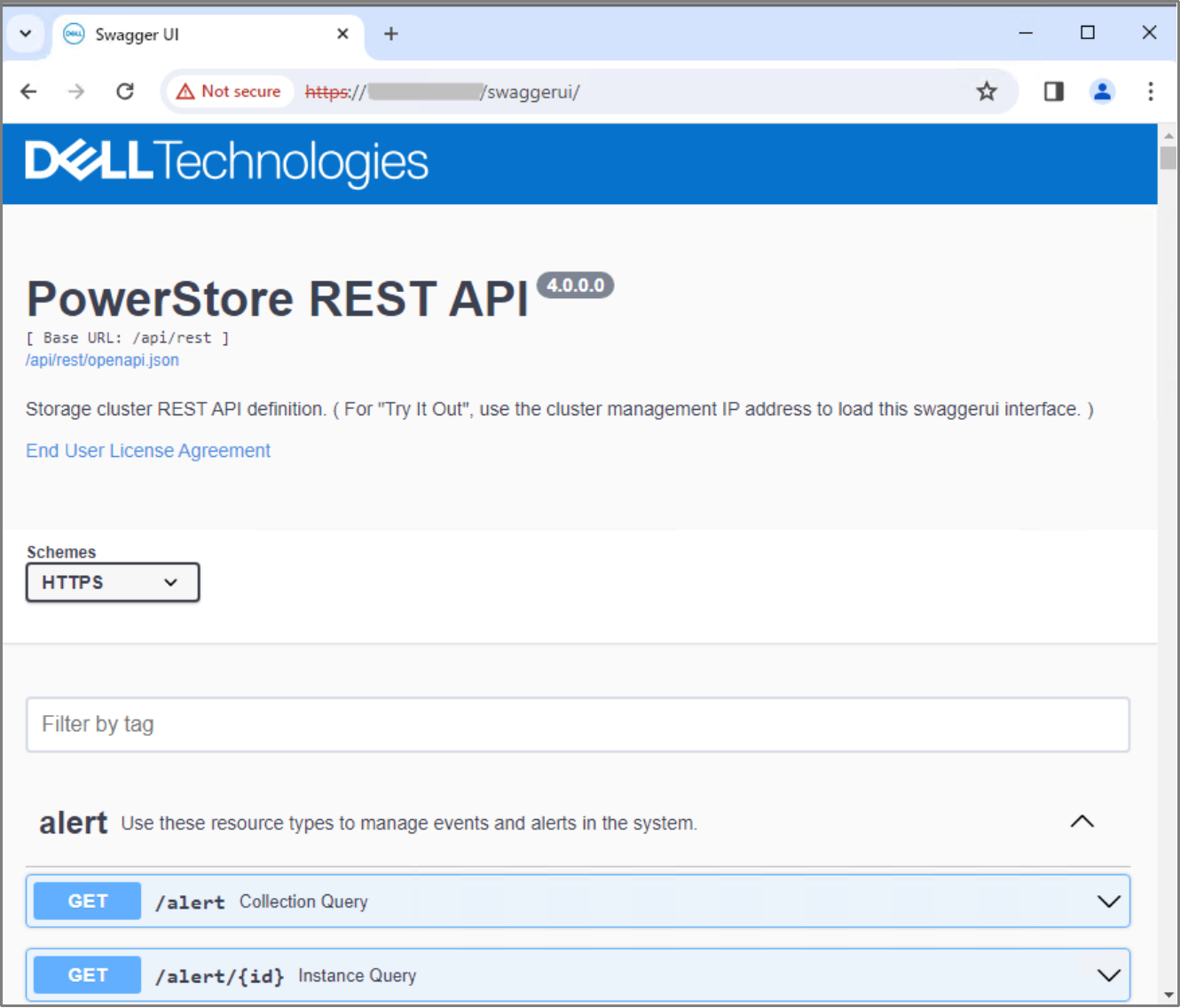Open the /api/rest/openapi.json link
Screen dimensions: 1180x1008
point(102,360)
